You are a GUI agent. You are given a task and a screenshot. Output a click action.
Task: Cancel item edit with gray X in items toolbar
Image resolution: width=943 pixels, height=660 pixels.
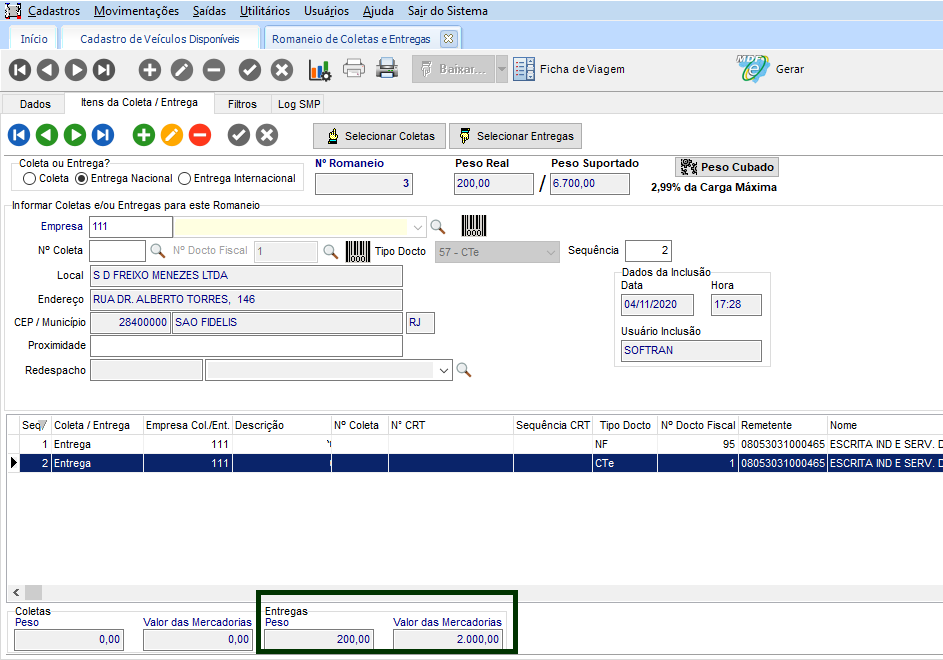[x=267, y=135]
